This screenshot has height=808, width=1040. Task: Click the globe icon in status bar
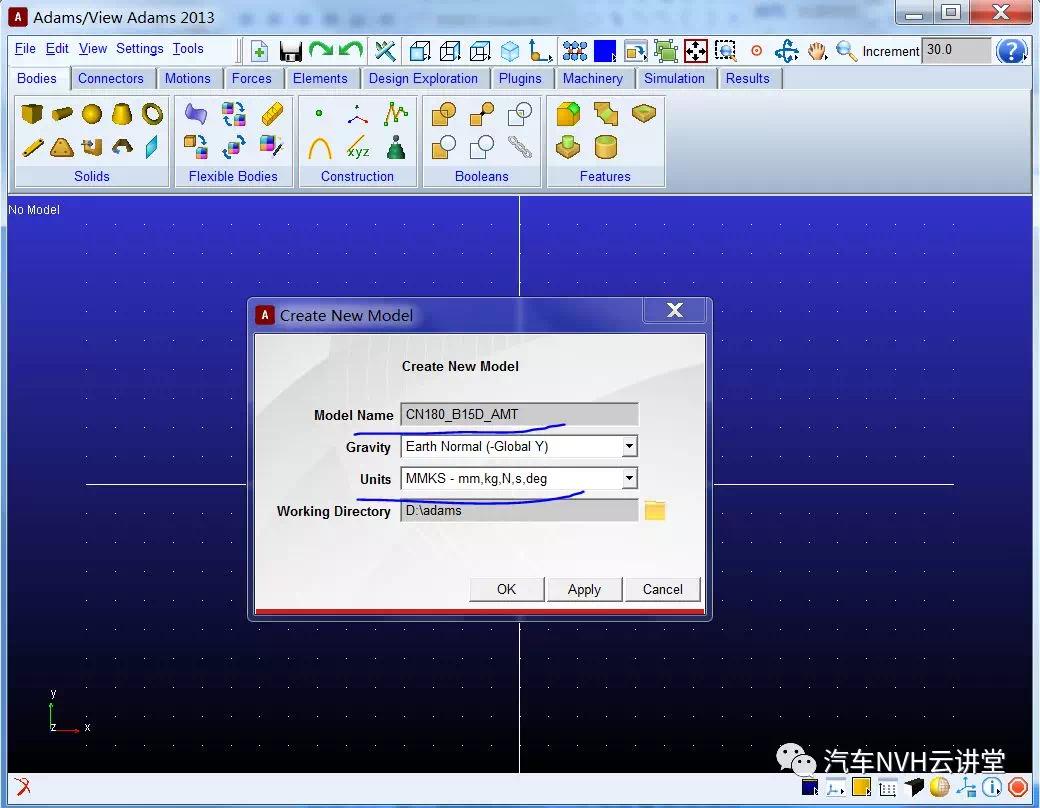[940, 787]
